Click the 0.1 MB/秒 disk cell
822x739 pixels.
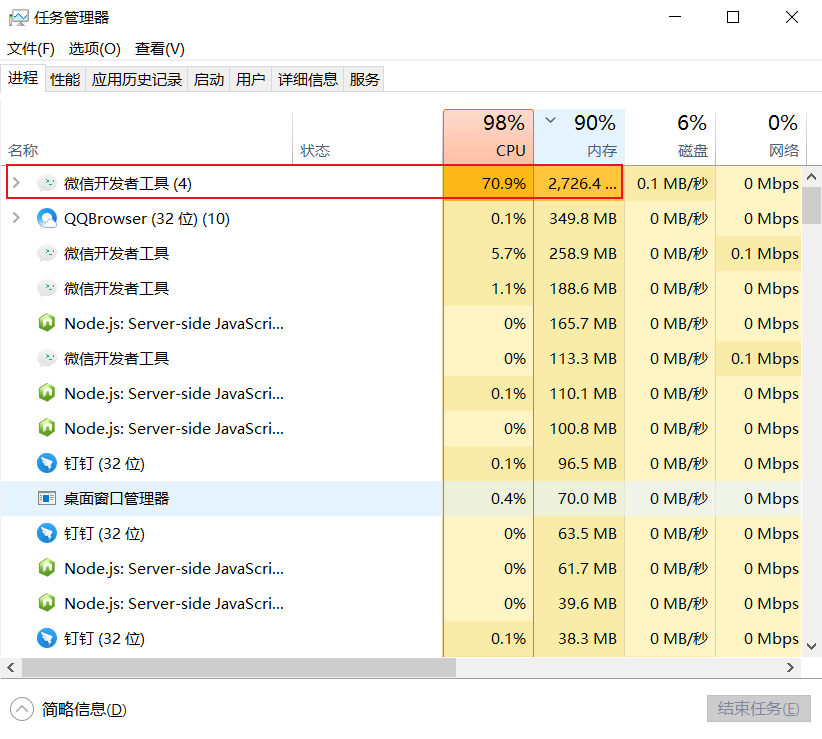pos(670,183)
